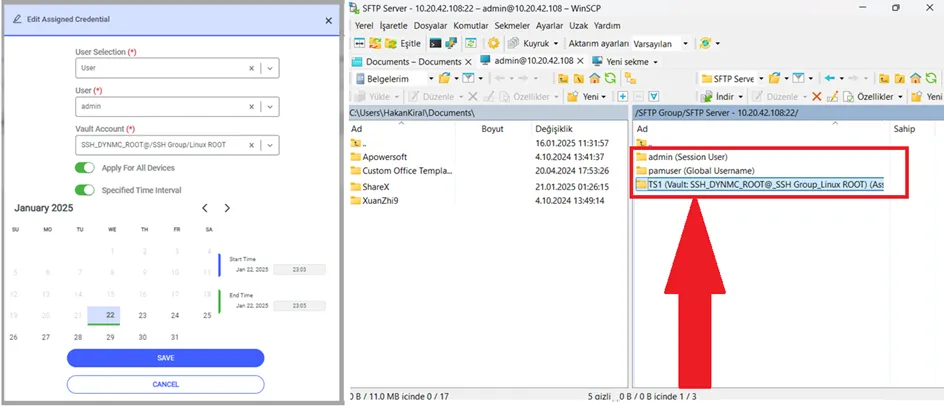The image size is (944, 406).
Task: Open the Komutlar menu
Action: pyautogui.click(x=471, y=26)
